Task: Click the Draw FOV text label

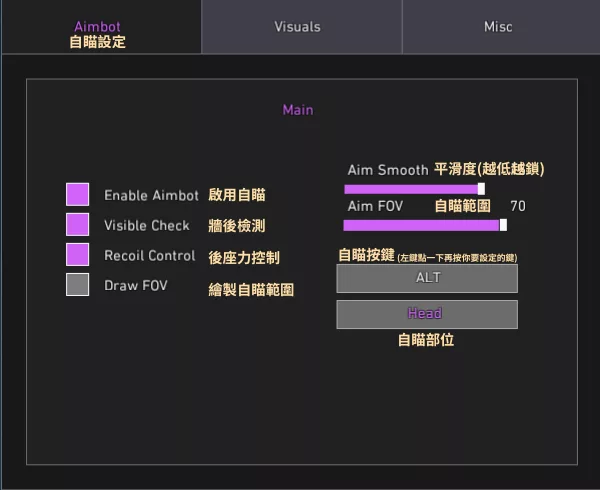Action: 136,286
